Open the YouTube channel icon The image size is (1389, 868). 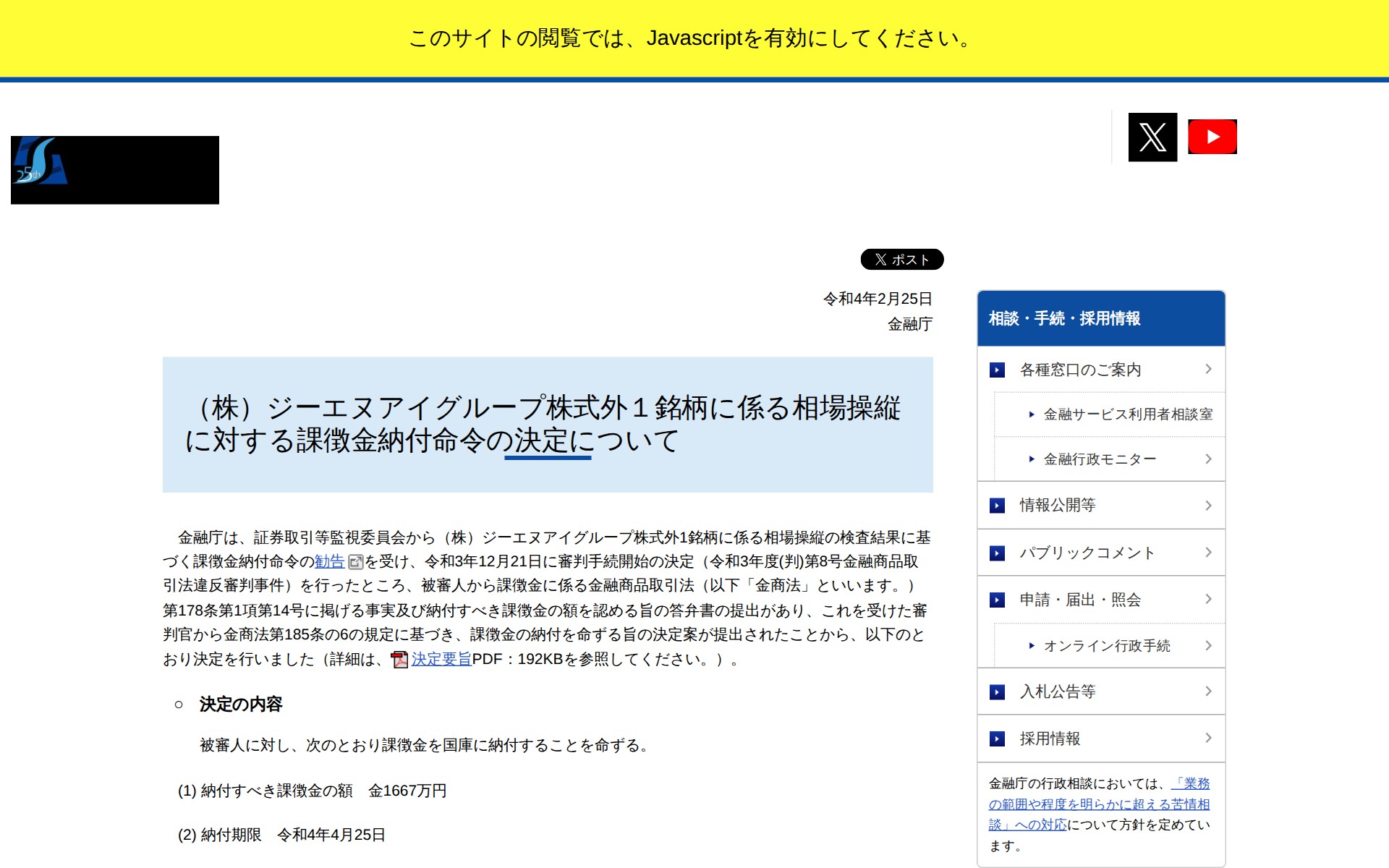pyautogui.click(x=1212, y=137)
